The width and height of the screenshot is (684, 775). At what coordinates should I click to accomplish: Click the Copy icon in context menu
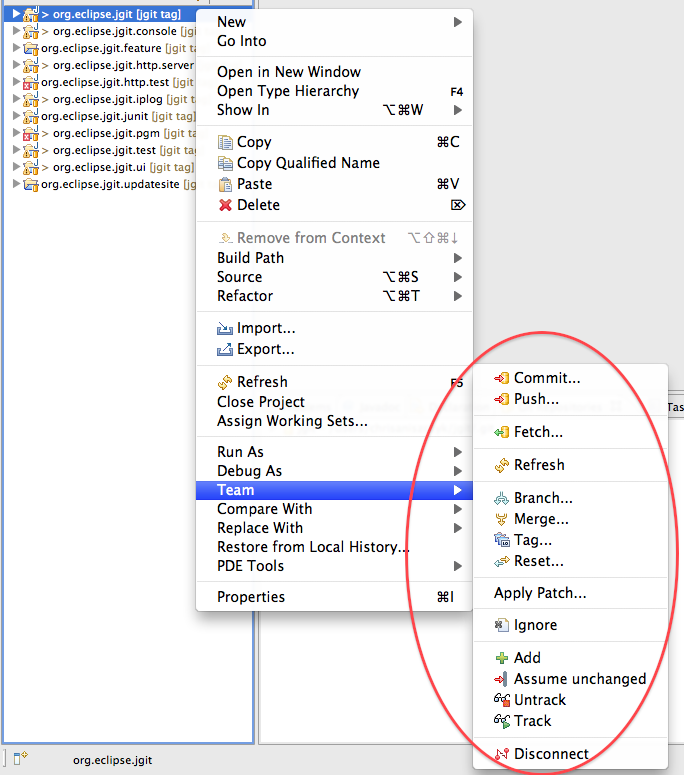[225, 142]
